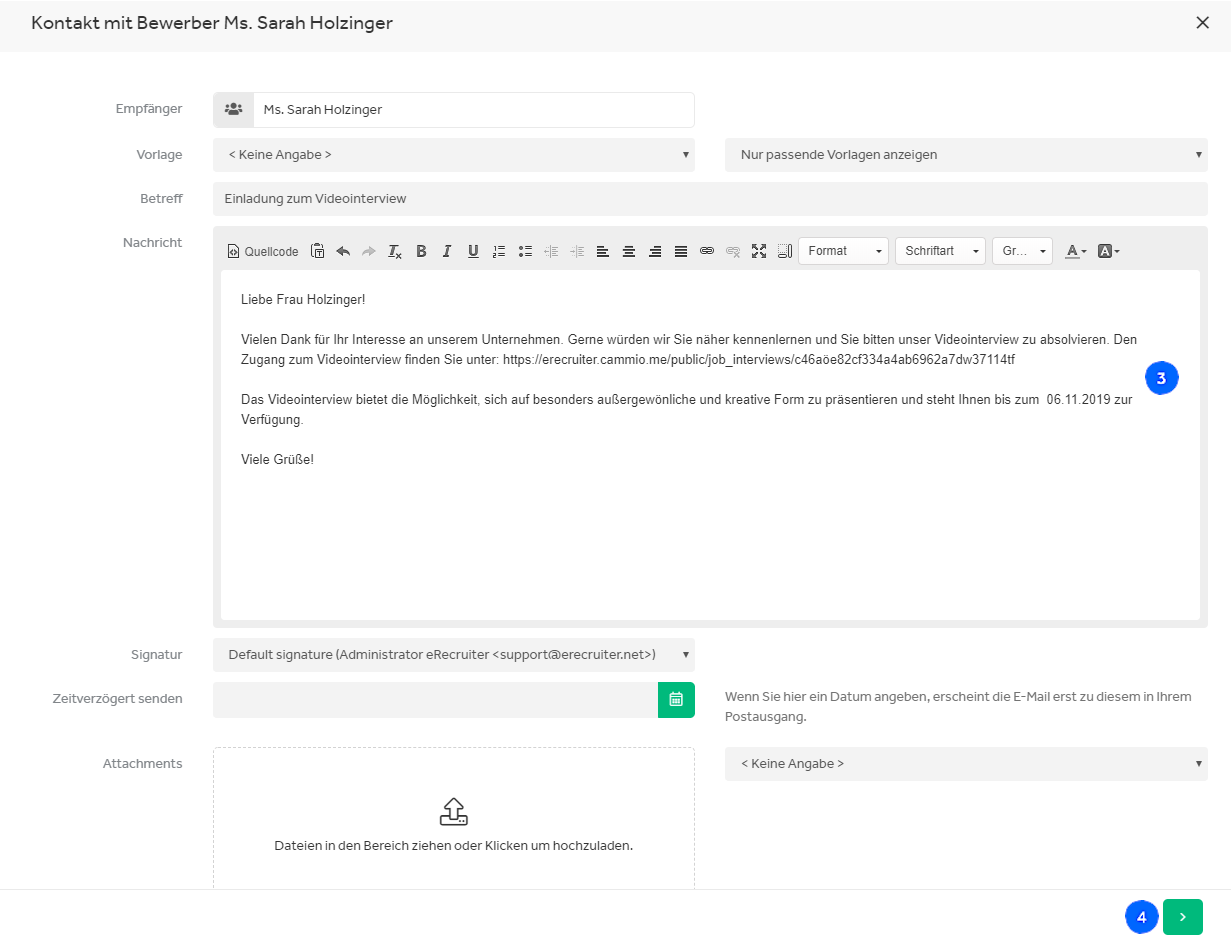Image resolution: width=1231 pixels, height=941 pixels.
Task: Align text left
Action: (x=603, y=251)
